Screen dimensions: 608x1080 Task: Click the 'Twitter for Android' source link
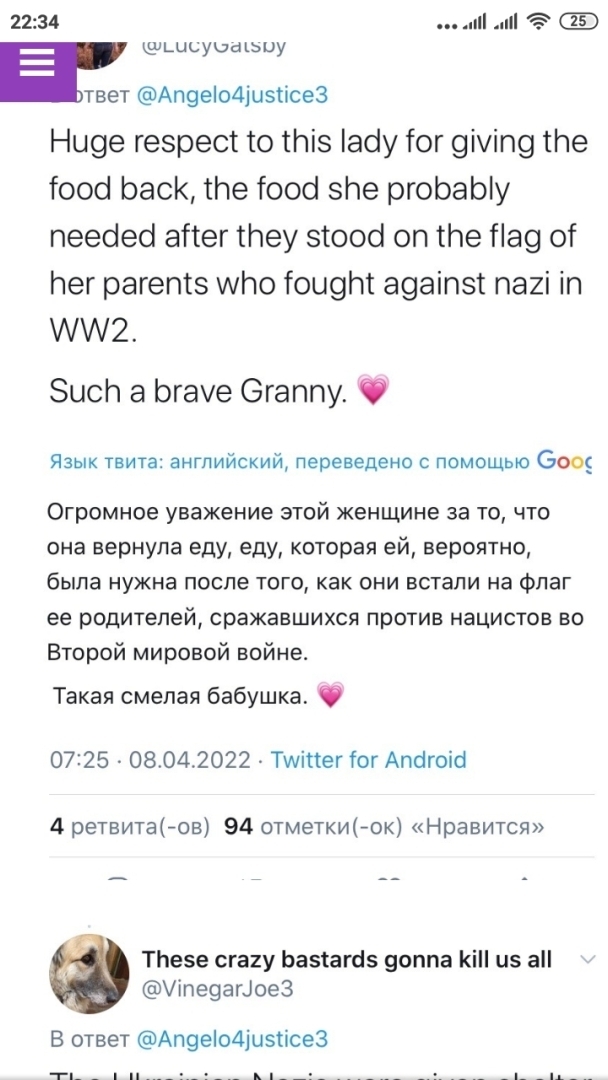coord(368,760)
